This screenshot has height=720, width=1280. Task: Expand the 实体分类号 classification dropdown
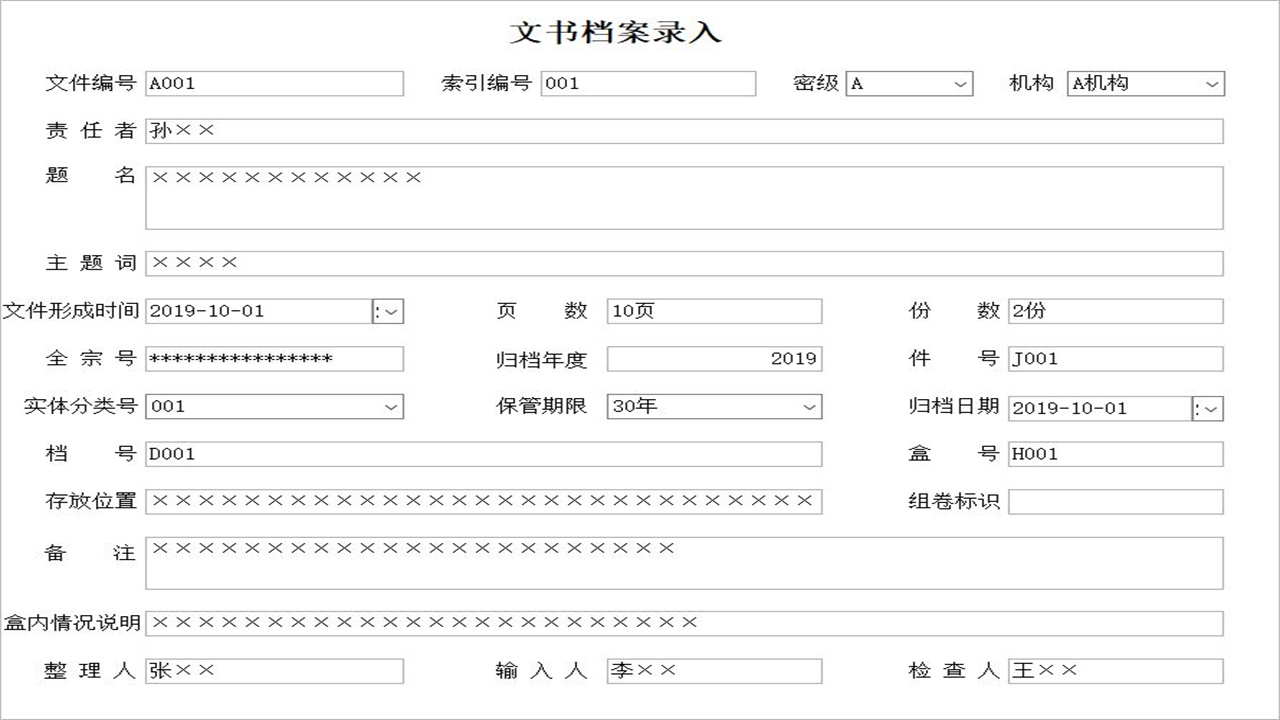[x=391, y=407]
